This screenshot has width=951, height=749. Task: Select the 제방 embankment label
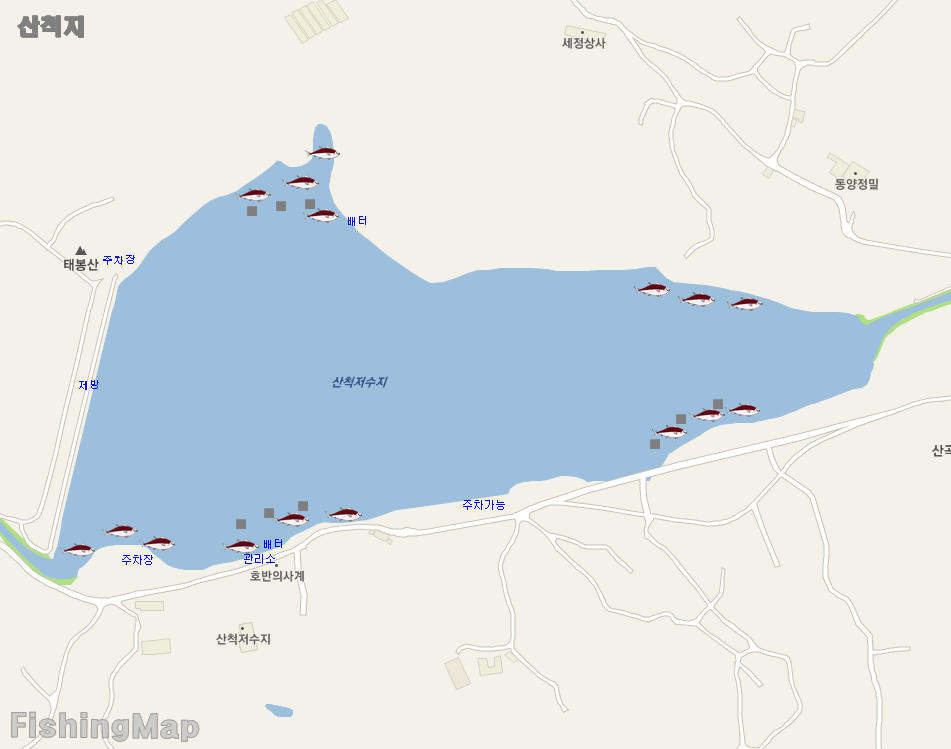(x=89, y=385)
